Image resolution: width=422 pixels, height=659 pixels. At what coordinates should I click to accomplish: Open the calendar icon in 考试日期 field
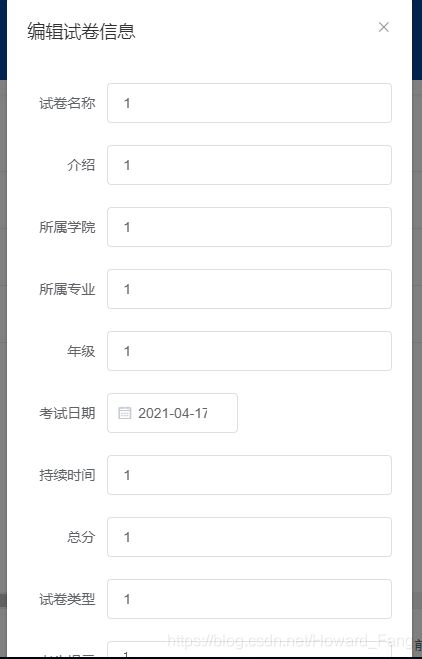124,413
